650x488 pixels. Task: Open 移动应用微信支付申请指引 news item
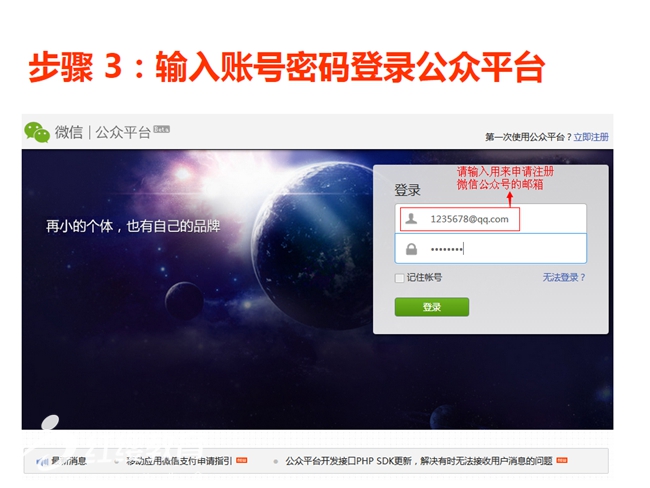click(x=179, y=461)
